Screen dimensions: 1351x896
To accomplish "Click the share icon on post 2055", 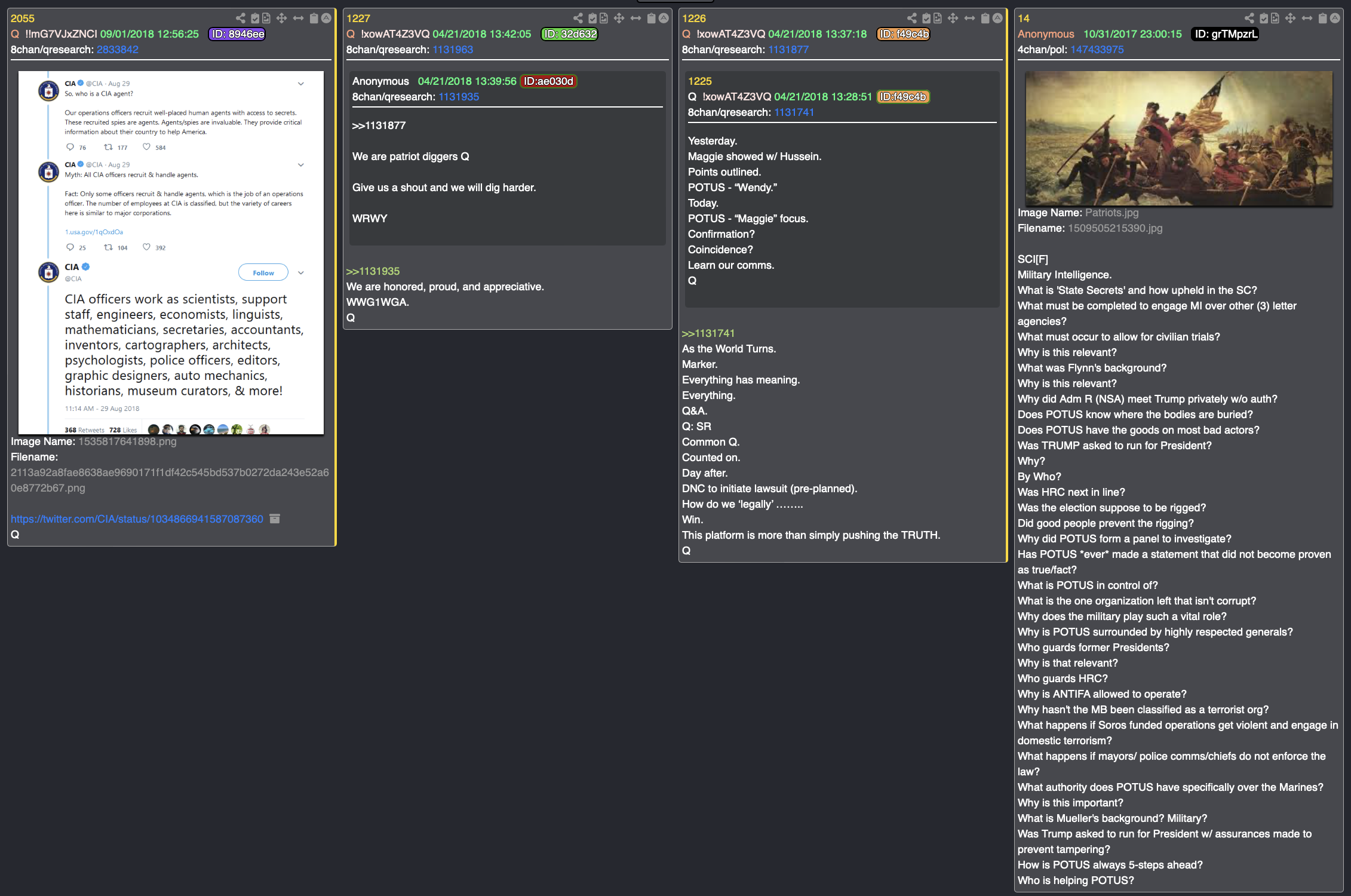I will (240, 19).
